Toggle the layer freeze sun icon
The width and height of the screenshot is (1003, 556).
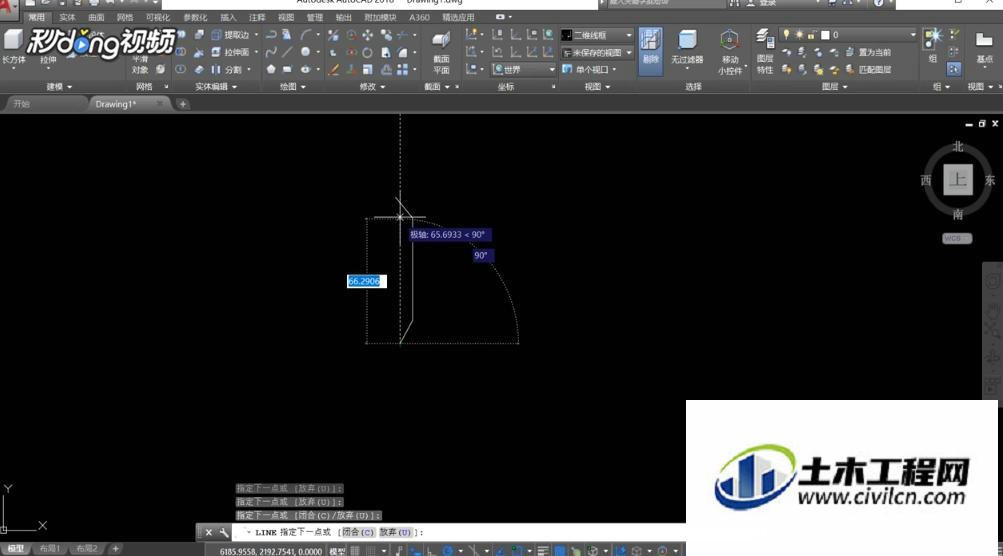click(x=799, y=35)
